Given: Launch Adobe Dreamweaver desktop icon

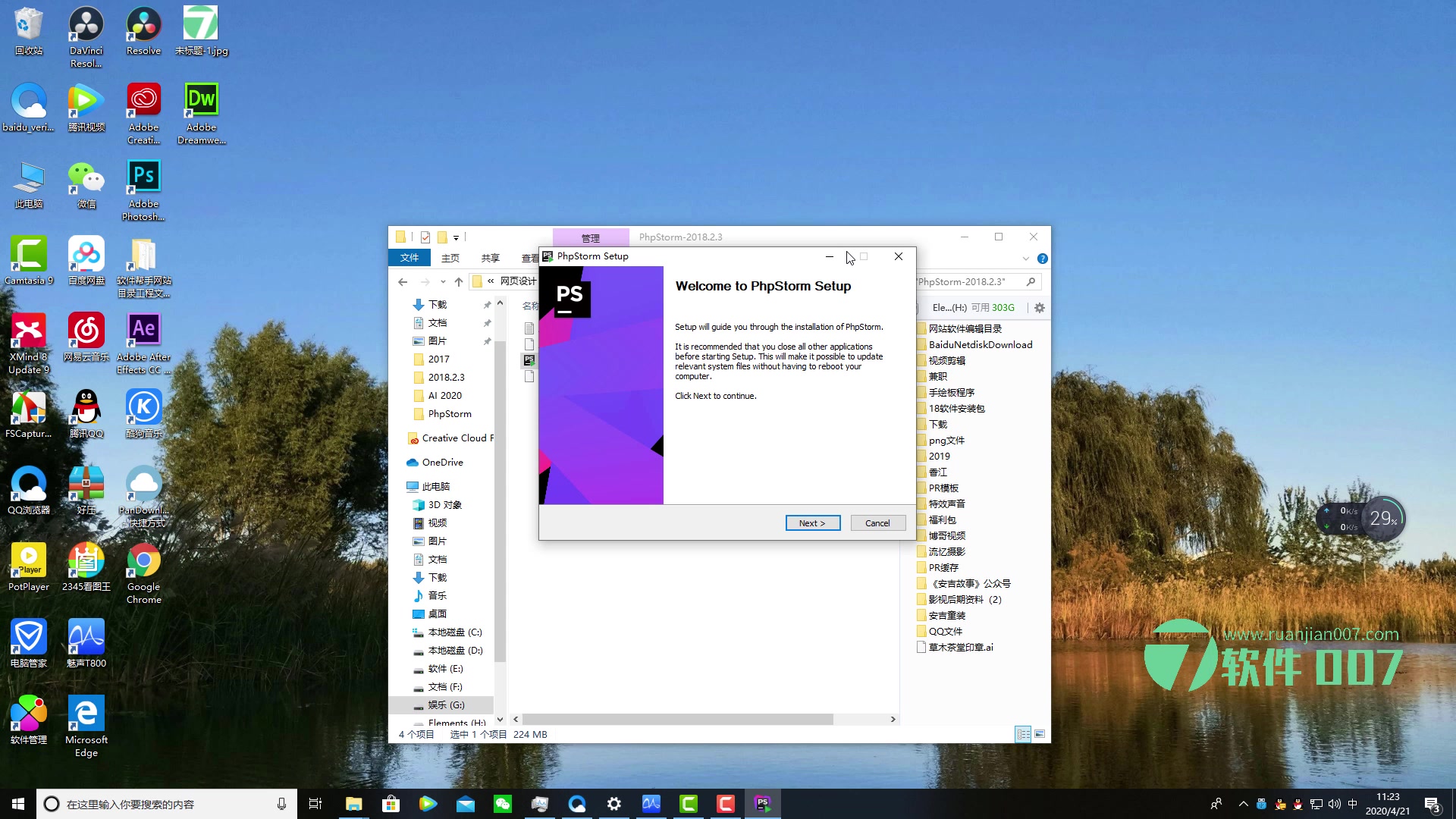Looking at the screenshot, I should pyautogui.click(x=201, y=114).
